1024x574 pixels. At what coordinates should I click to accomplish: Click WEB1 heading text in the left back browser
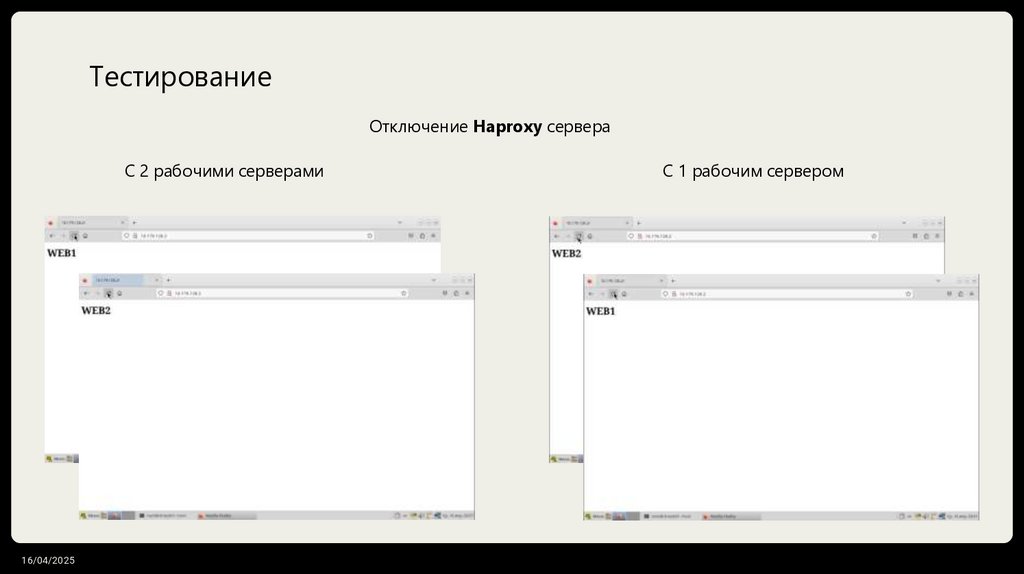click(x=61, y=253)
